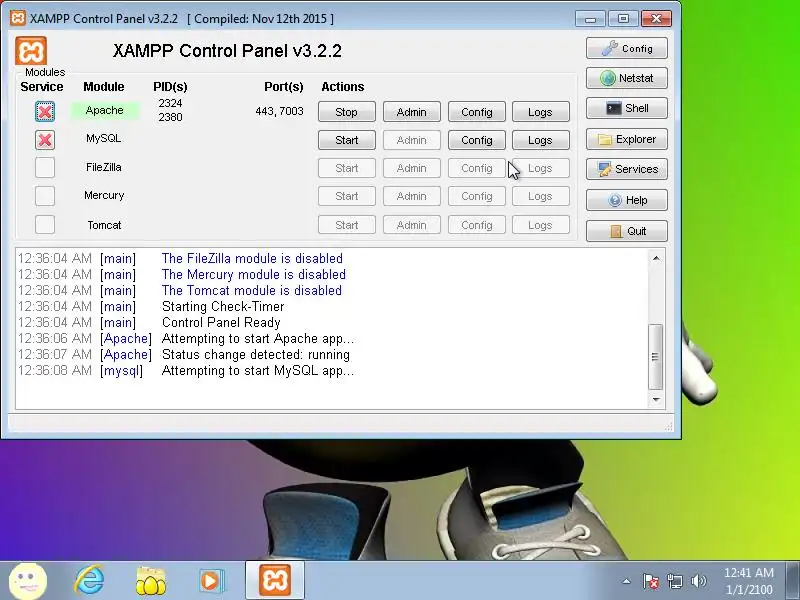Open the media player on the taskbar
The height and width of the screenshot is (600, 800).
211,581
